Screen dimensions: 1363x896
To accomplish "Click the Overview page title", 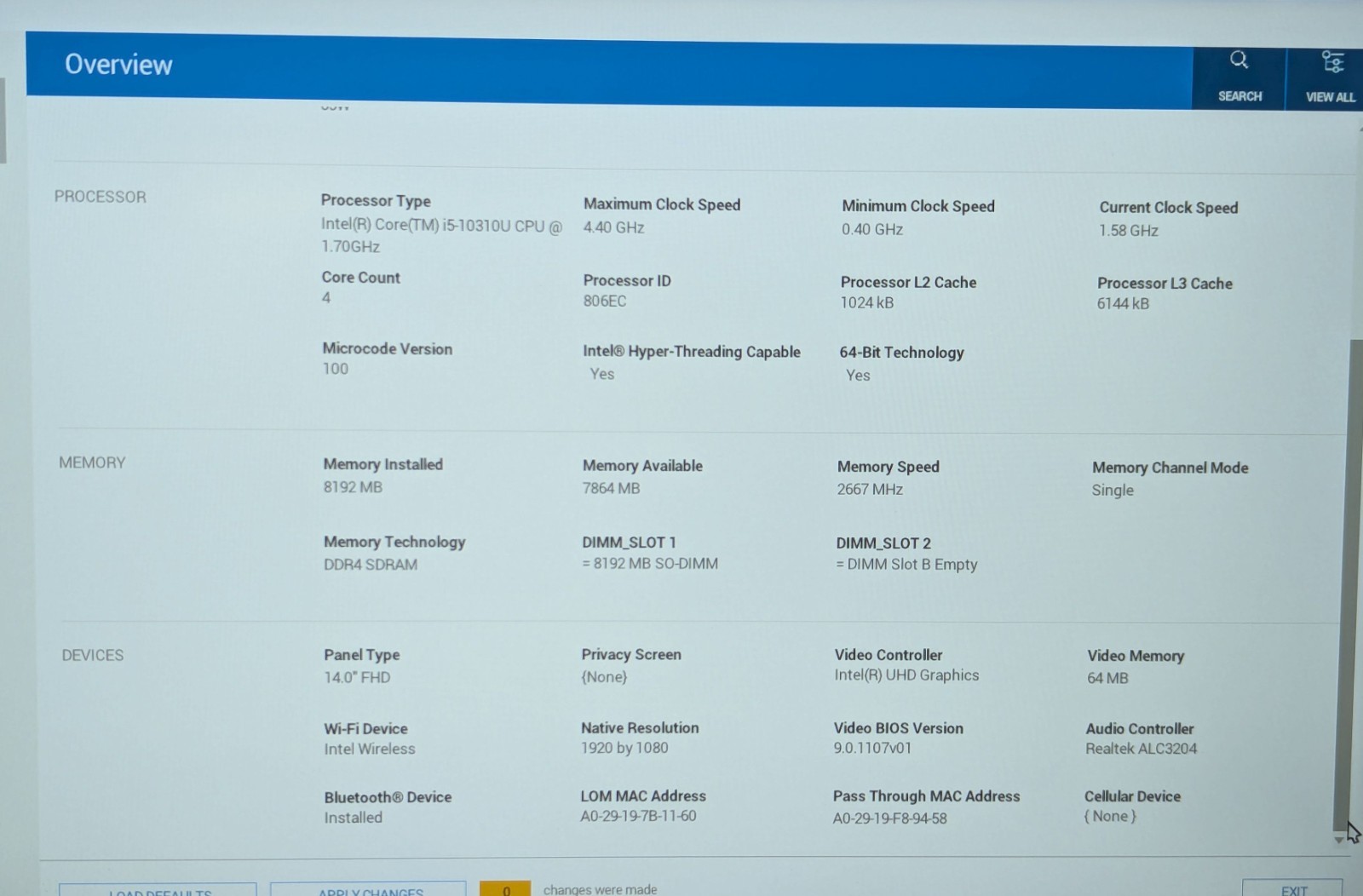I will point(118,65).
